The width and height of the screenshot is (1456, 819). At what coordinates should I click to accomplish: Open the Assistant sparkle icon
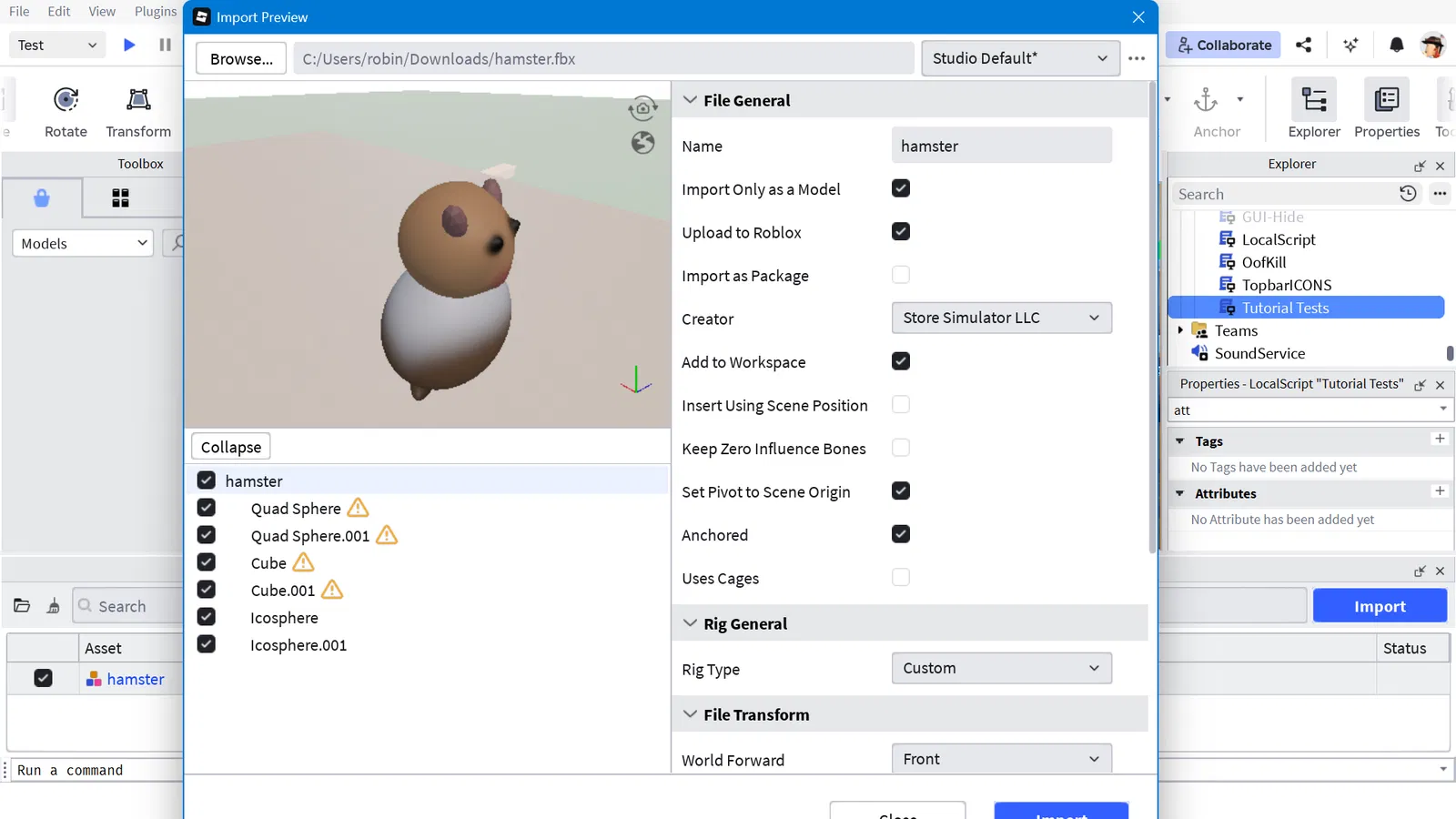coord(1350,45)
